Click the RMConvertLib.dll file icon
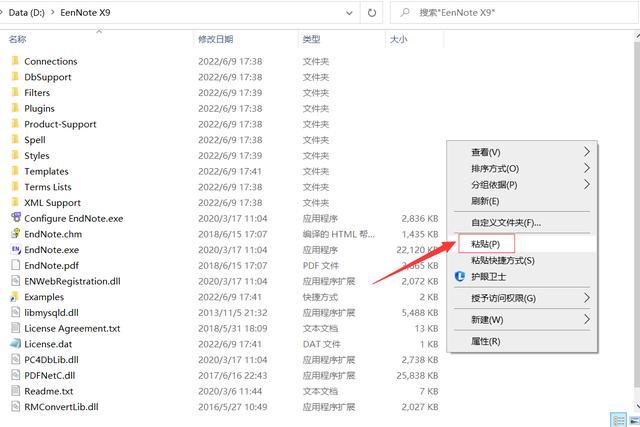Screen dimensions: 640x427 16,407
